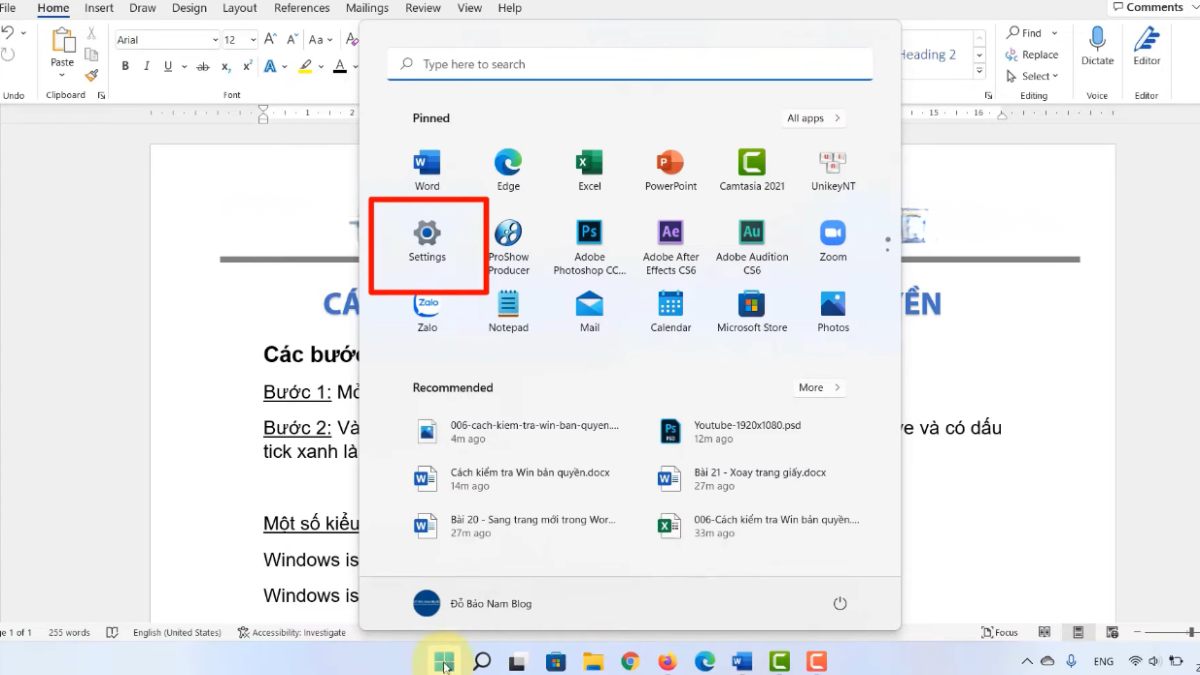Open the Comments button in Word
This screenshot has width=1200, height=675.
1147,8
